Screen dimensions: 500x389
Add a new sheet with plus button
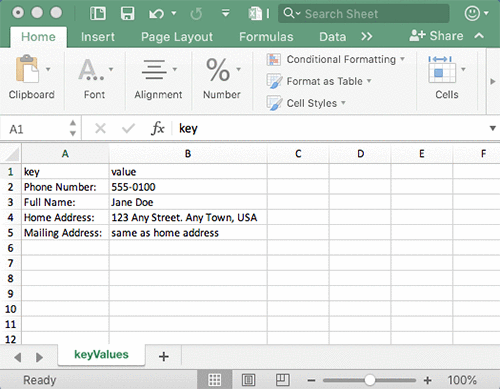coord(164,356)
